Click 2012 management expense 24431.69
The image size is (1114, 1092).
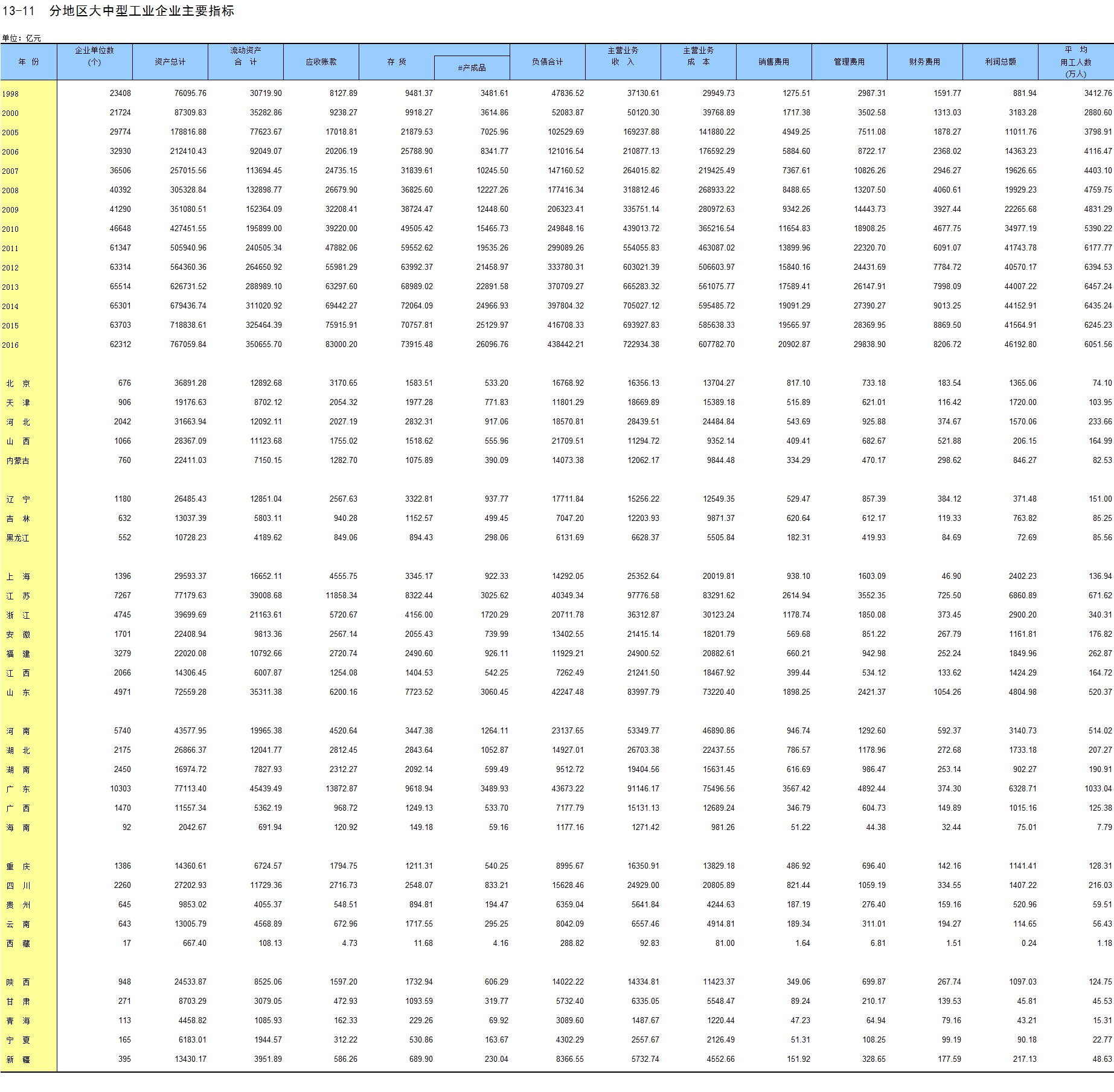tap(869, 267)
